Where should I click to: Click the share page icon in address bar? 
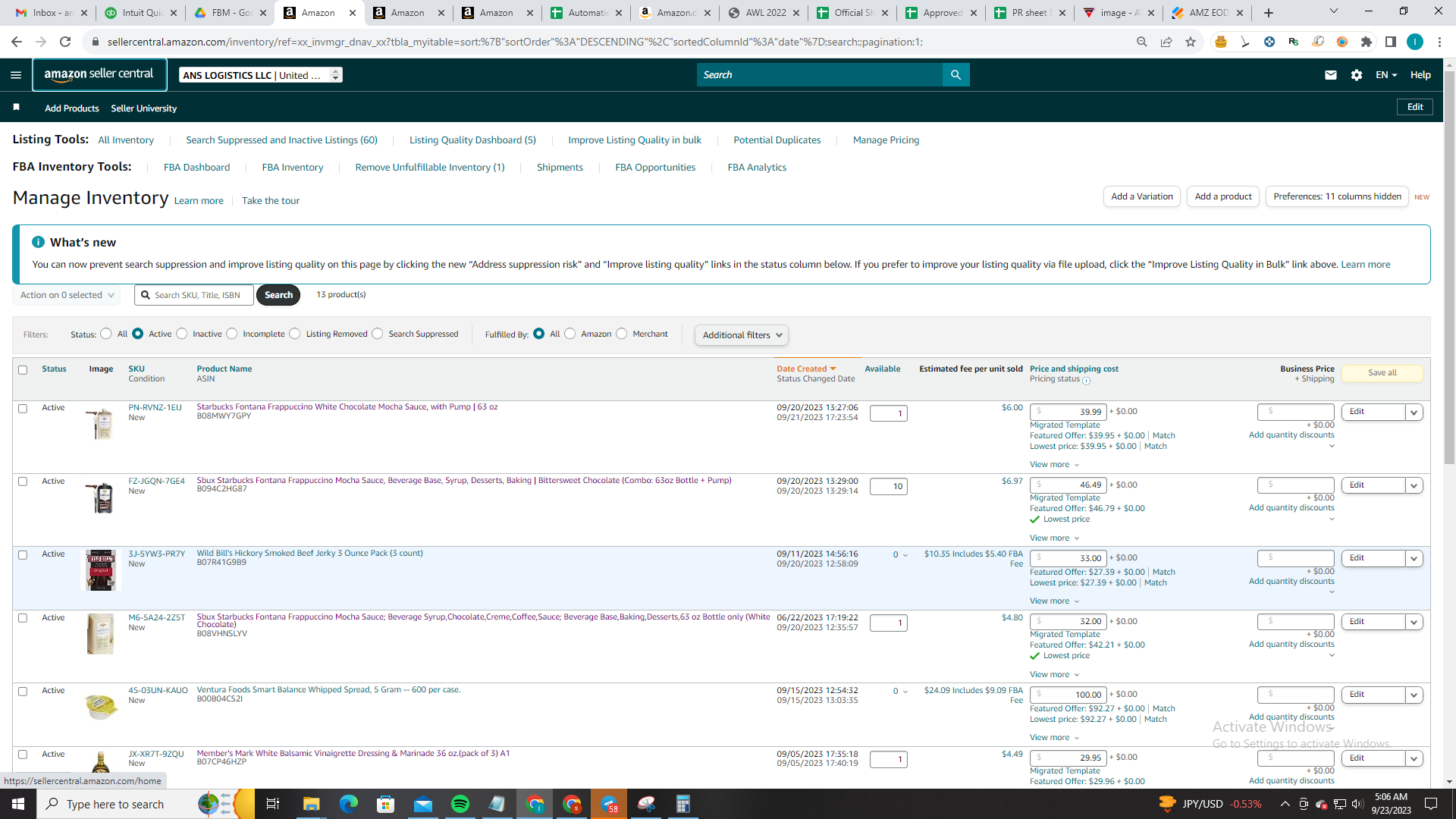click(1166, 42)
